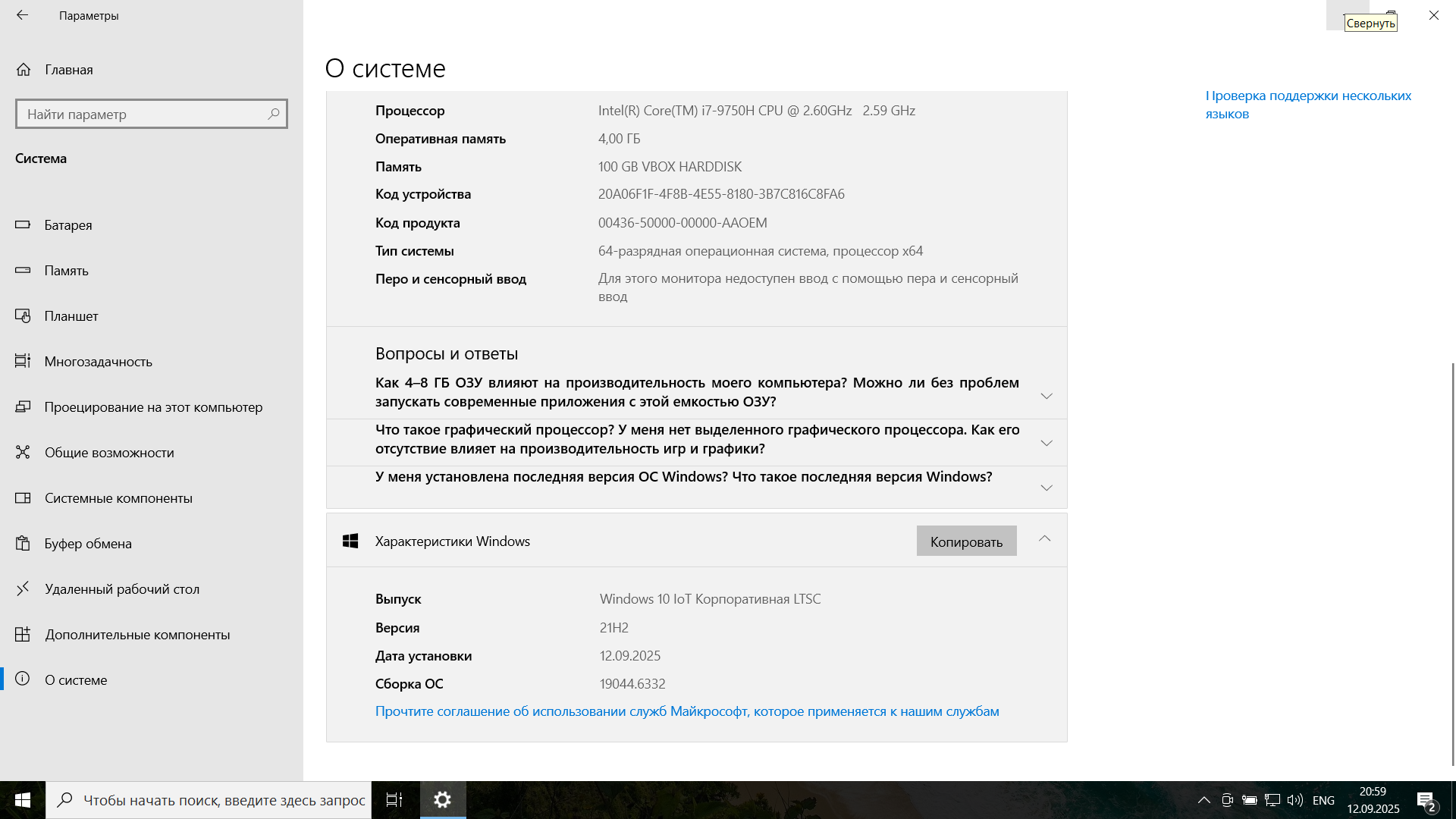
Task: Click the back arrow in Settings header
Action: click(x=23, y=15)
